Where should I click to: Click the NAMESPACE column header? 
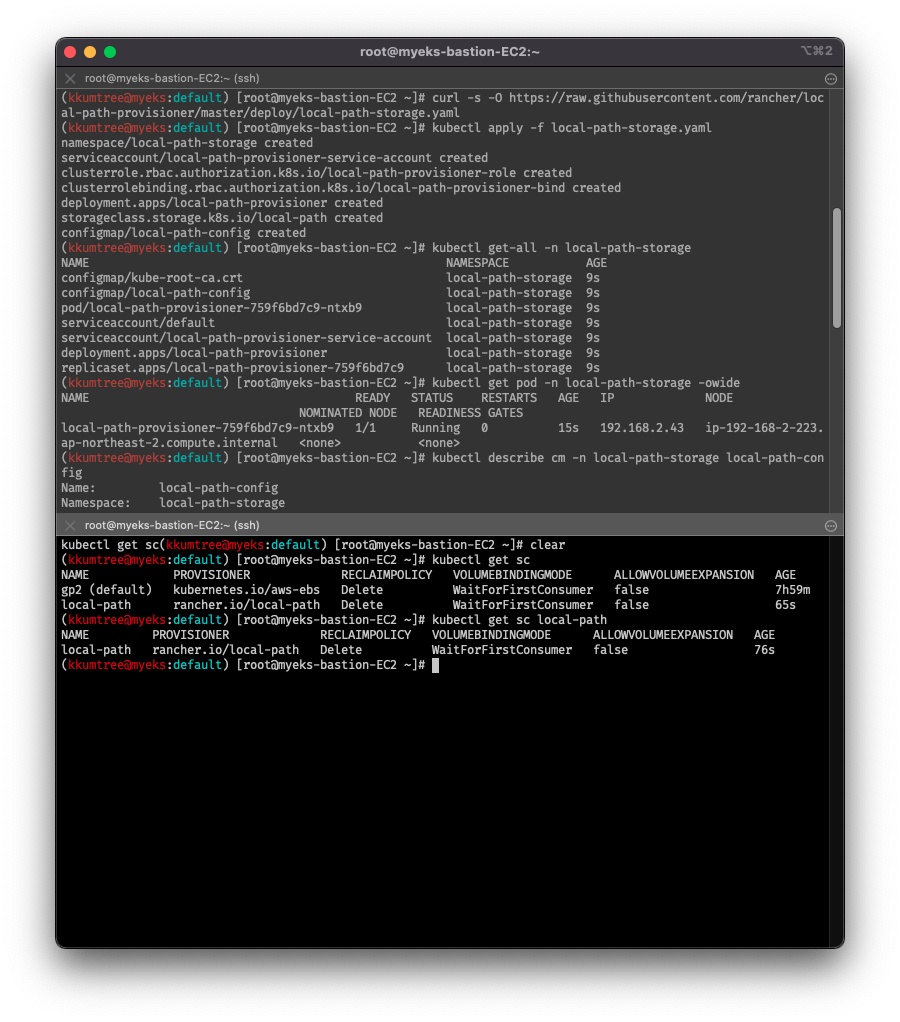click(478, 263)
